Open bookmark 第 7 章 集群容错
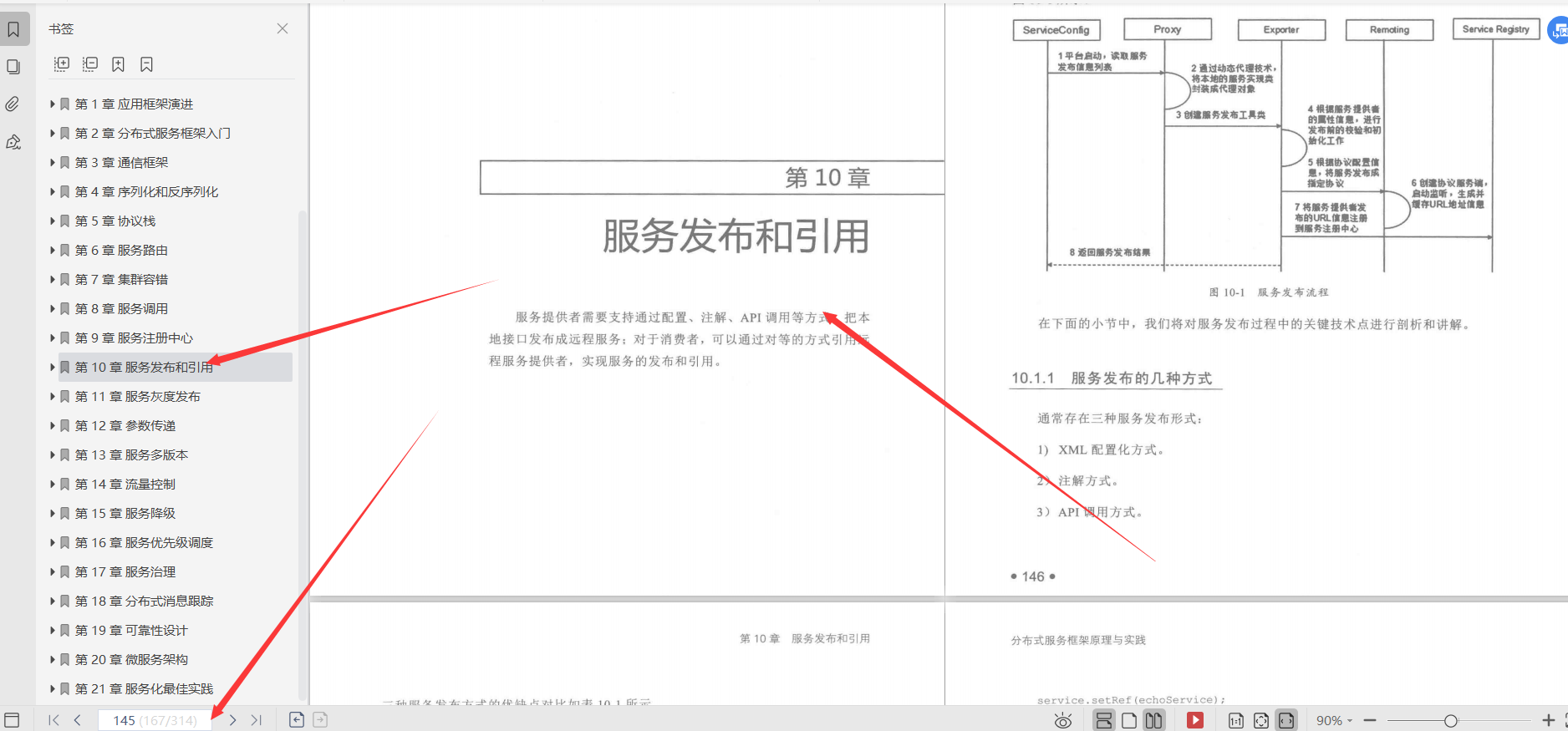The width and height of the screenshot is (1568, 731). click(121, 280)
